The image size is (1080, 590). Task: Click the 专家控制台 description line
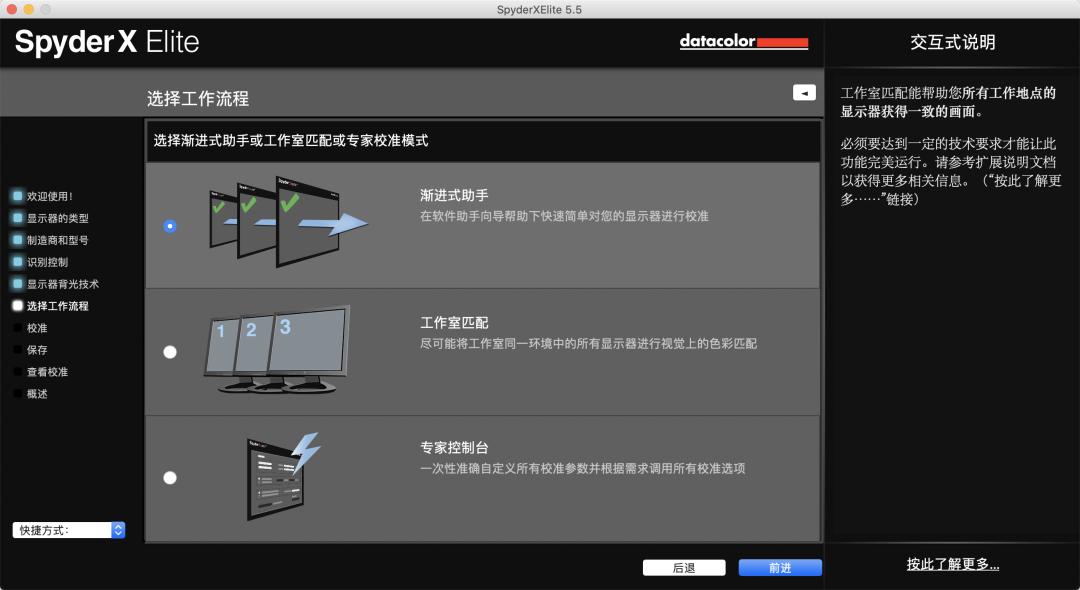click(x=583, y=469)
